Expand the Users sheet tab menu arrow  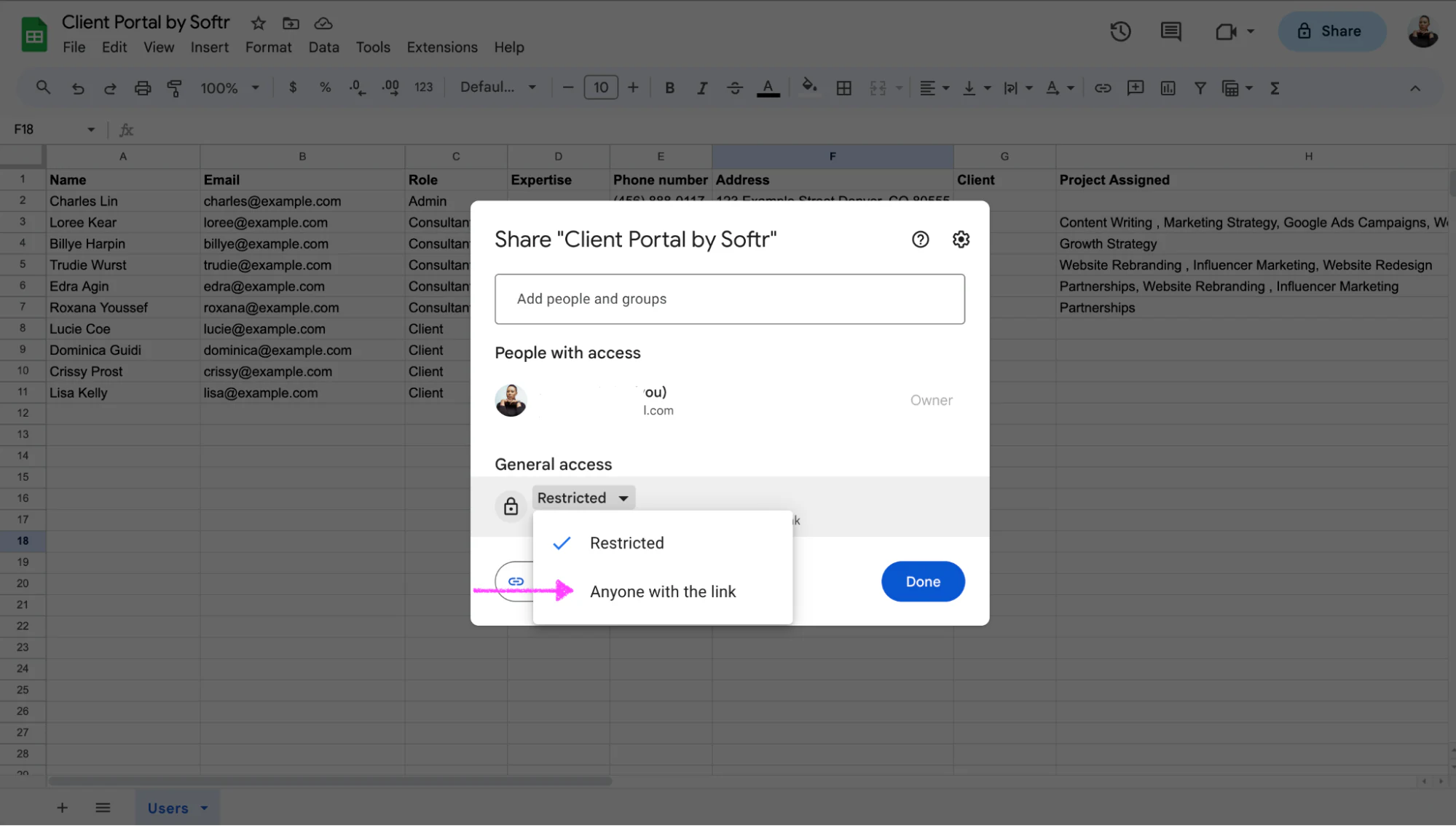coord(204,808)
